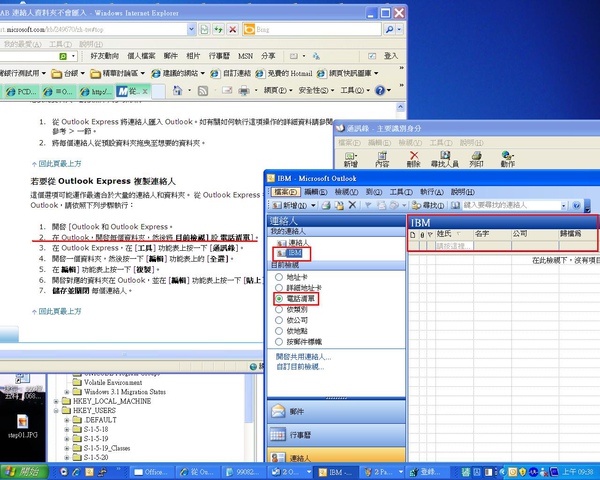This screenshot has height=480, width=600.
Task: Click the 公司 column header in contact list
Action: pyautogui.click(x=534, y=234)
